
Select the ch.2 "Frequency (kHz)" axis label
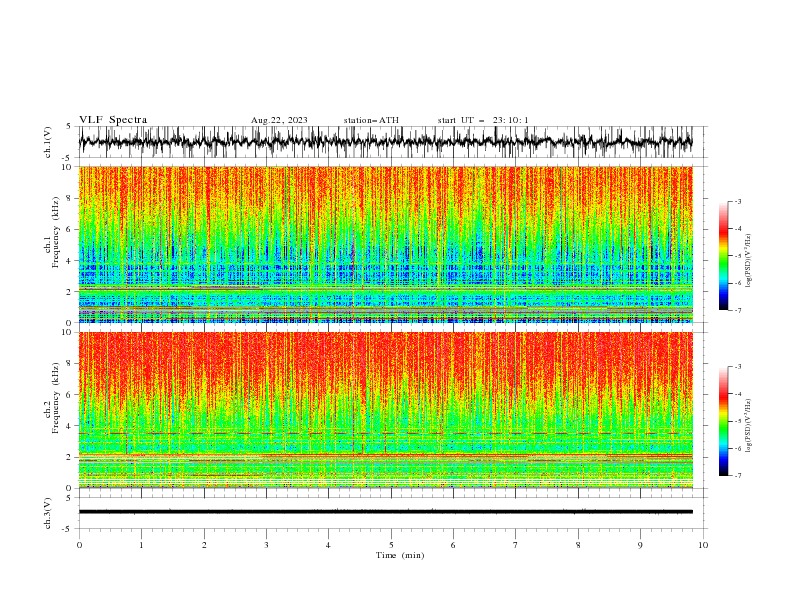56,398
